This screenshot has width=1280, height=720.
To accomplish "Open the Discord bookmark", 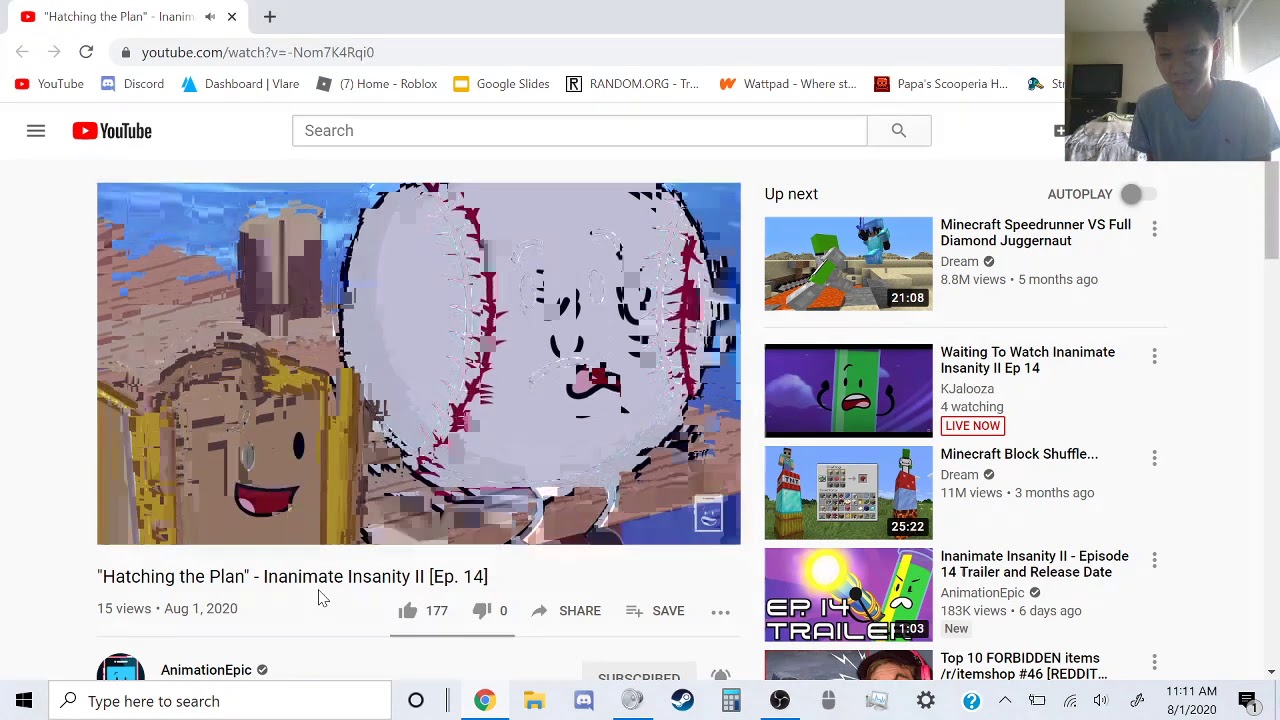I will (132, 84).
